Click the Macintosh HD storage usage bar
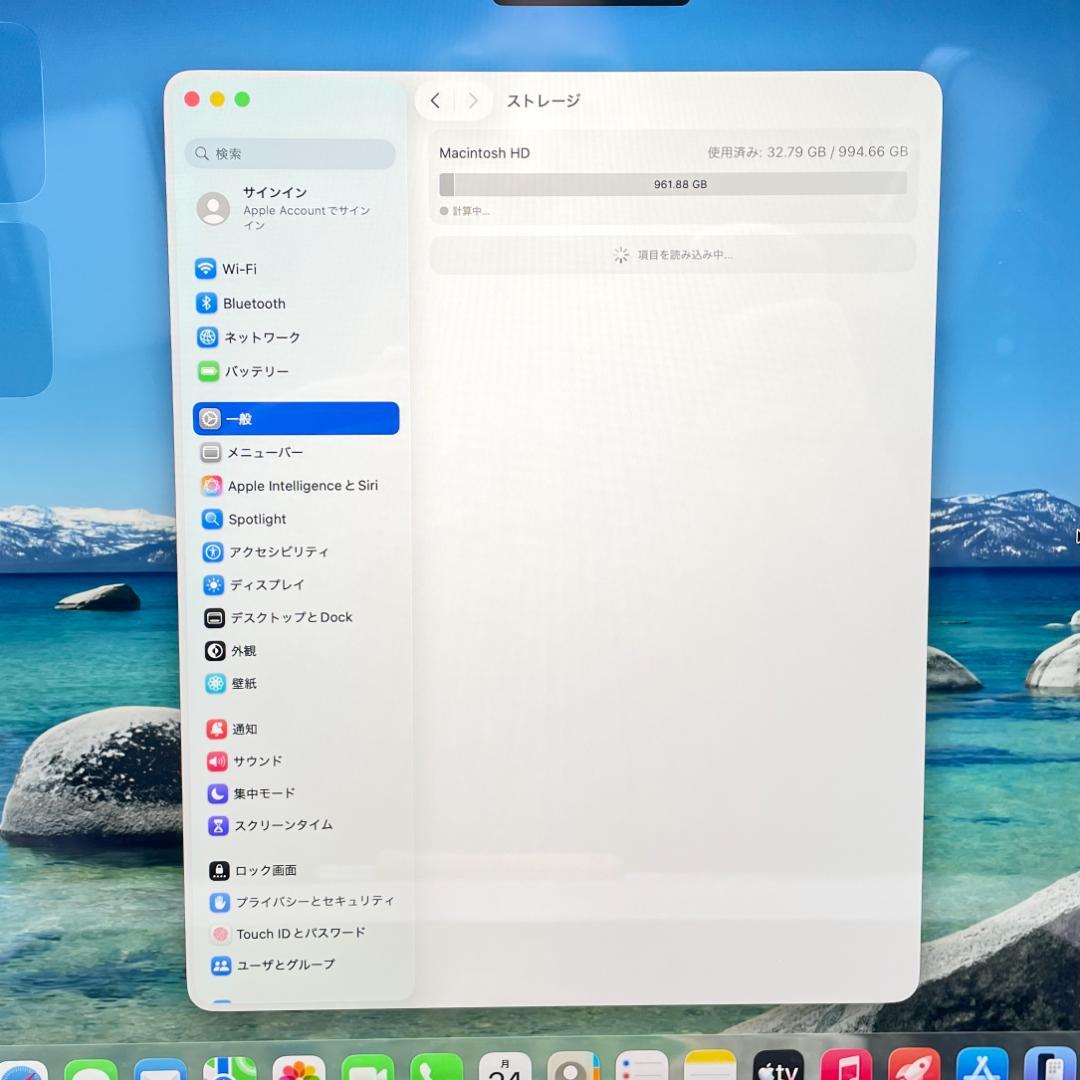 (x=673, y=184)
